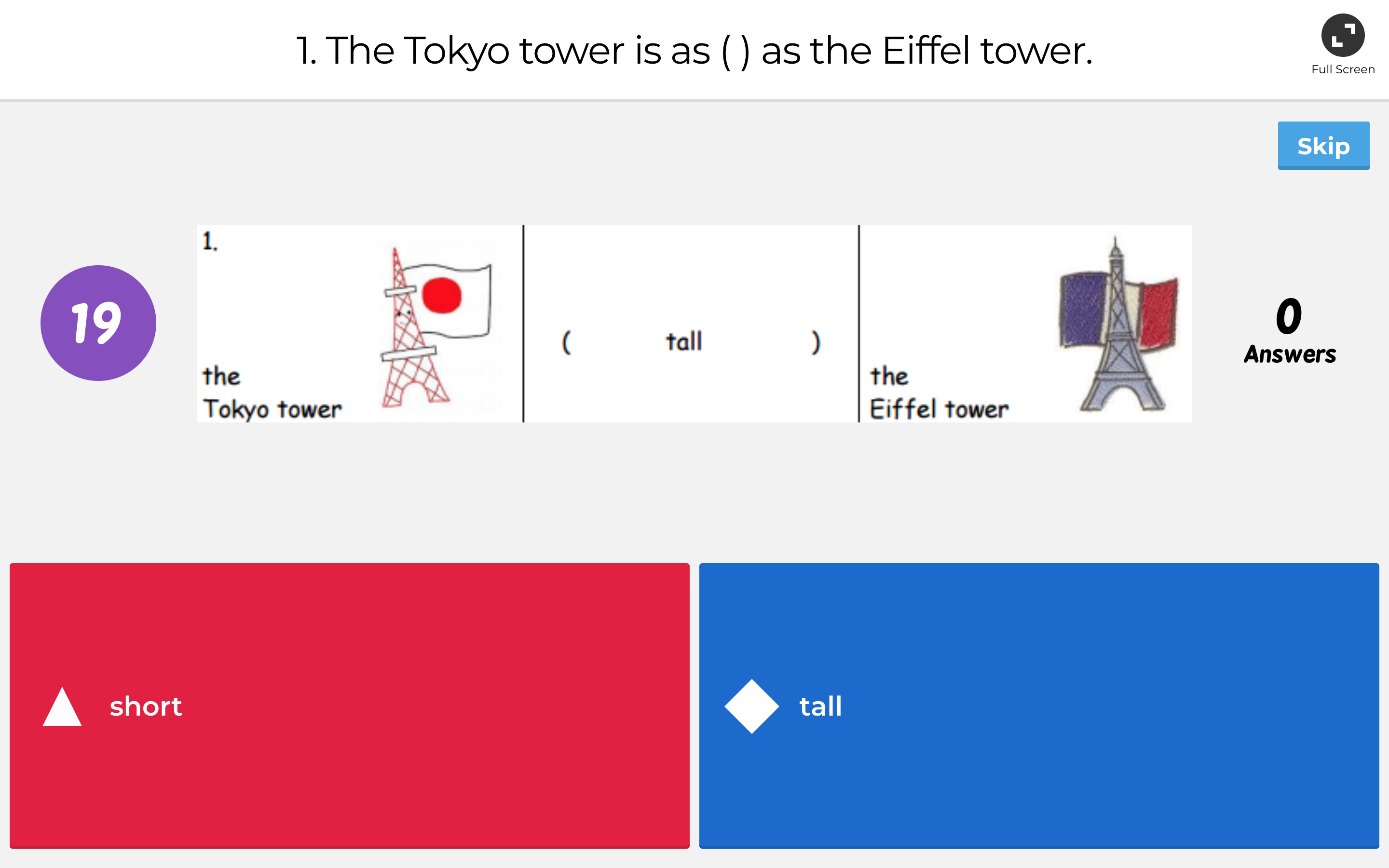Select the 'short' answer option
The height and width of the screenshot is (868, 1389).
(x=146, y=707)
